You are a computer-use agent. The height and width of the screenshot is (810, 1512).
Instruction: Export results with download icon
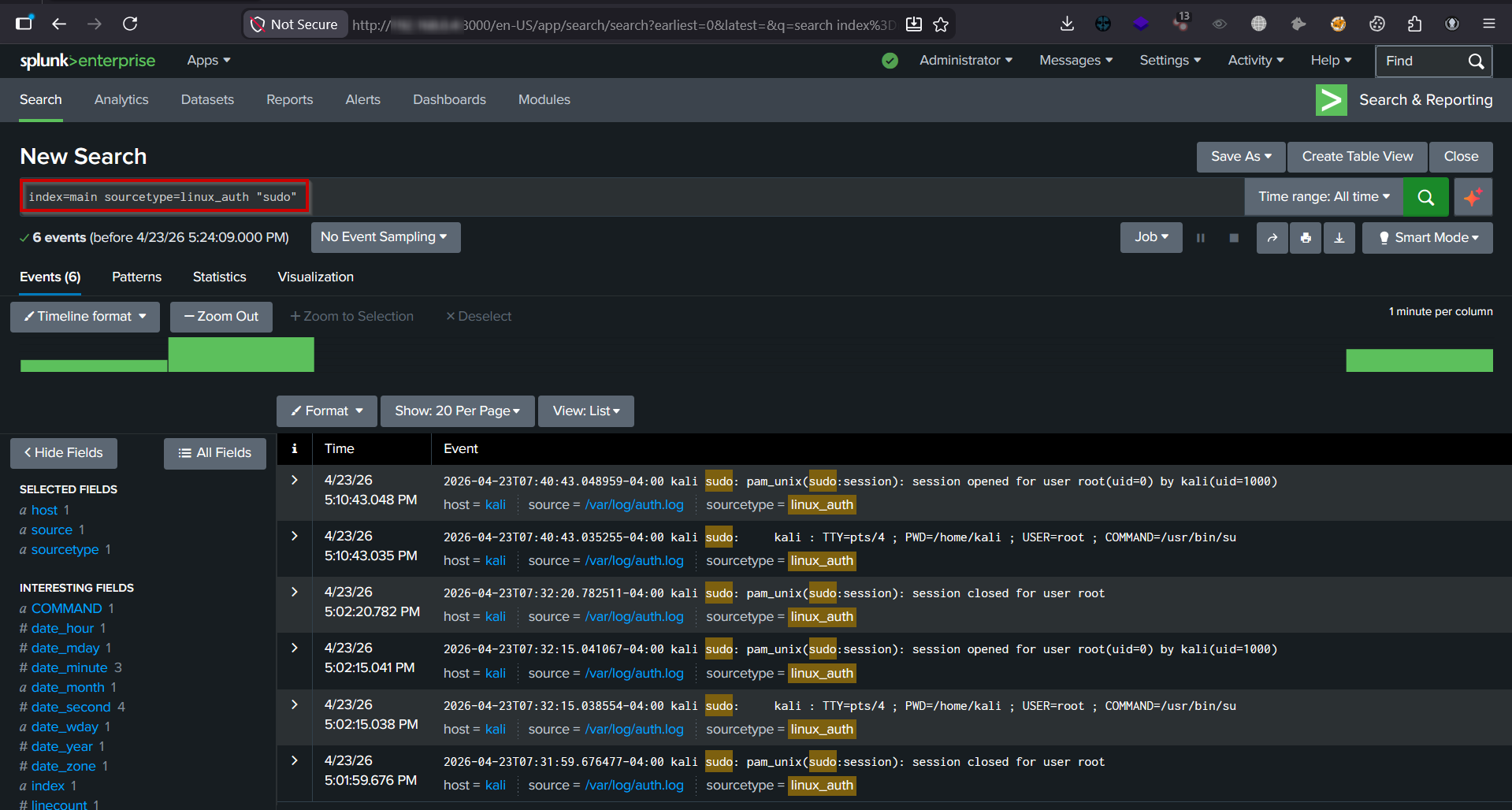1339,238
